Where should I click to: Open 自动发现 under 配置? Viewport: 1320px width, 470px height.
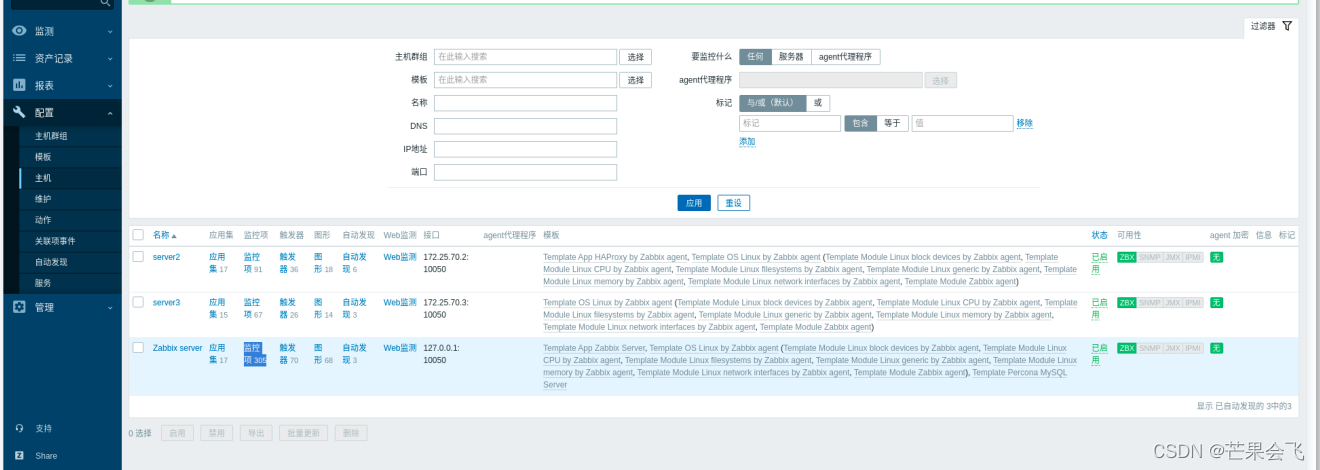(51, 262)
